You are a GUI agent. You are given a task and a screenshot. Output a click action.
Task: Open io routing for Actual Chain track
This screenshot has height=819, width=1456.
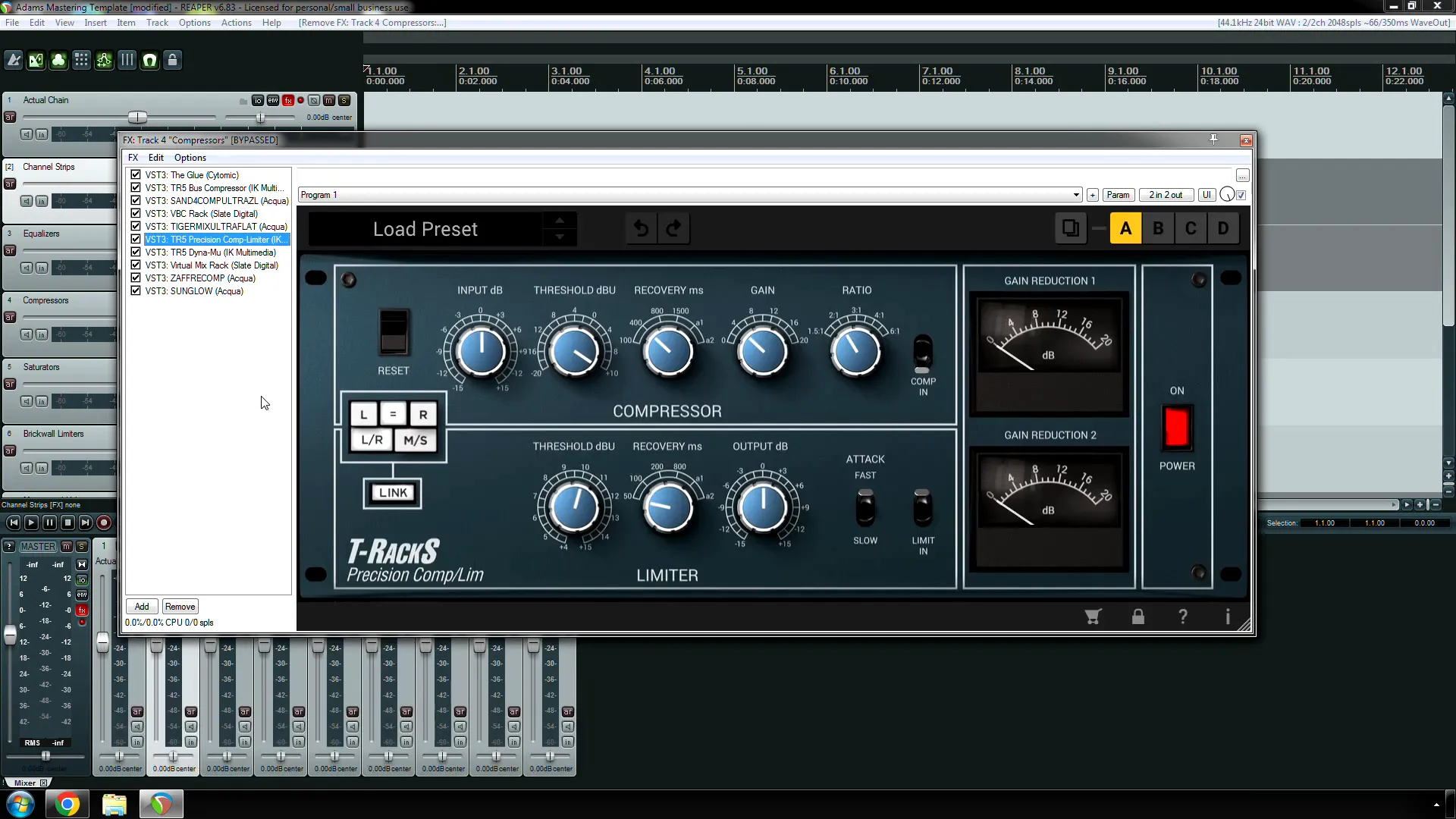point(258,100)
